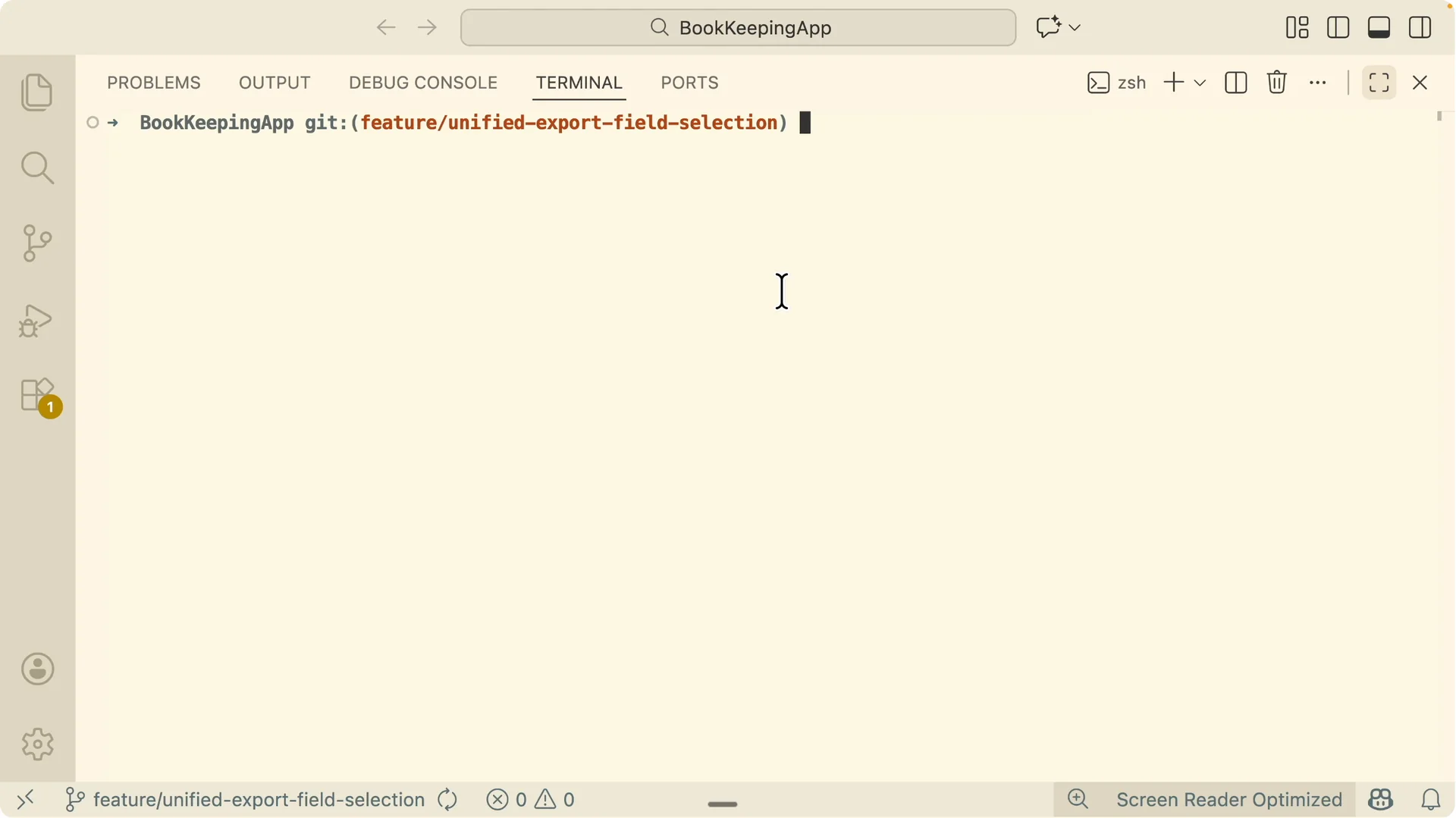Hide the panel with the X icon
1456x818 pixels.
coord(1420,83)
